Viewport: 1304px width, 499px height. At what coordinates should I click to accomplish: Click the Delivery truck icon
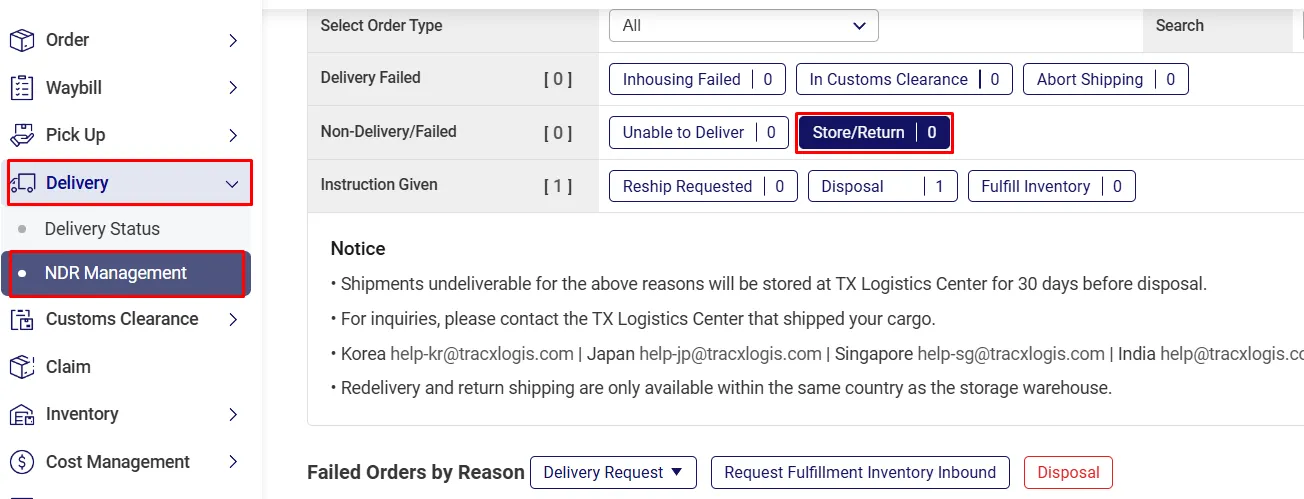click(x=22, y=183)
